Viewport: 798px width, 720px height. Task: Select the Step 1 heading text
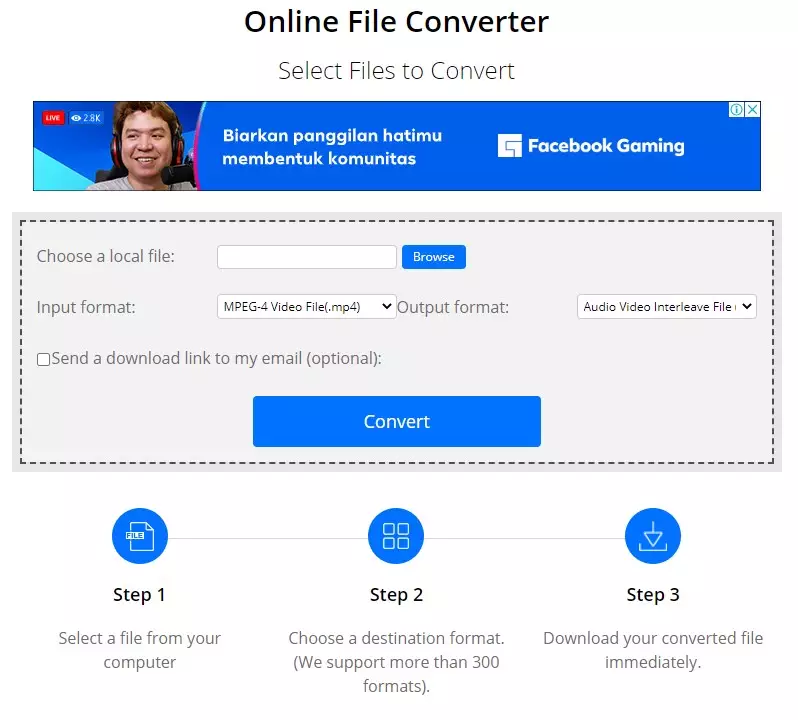pos(139,595)
